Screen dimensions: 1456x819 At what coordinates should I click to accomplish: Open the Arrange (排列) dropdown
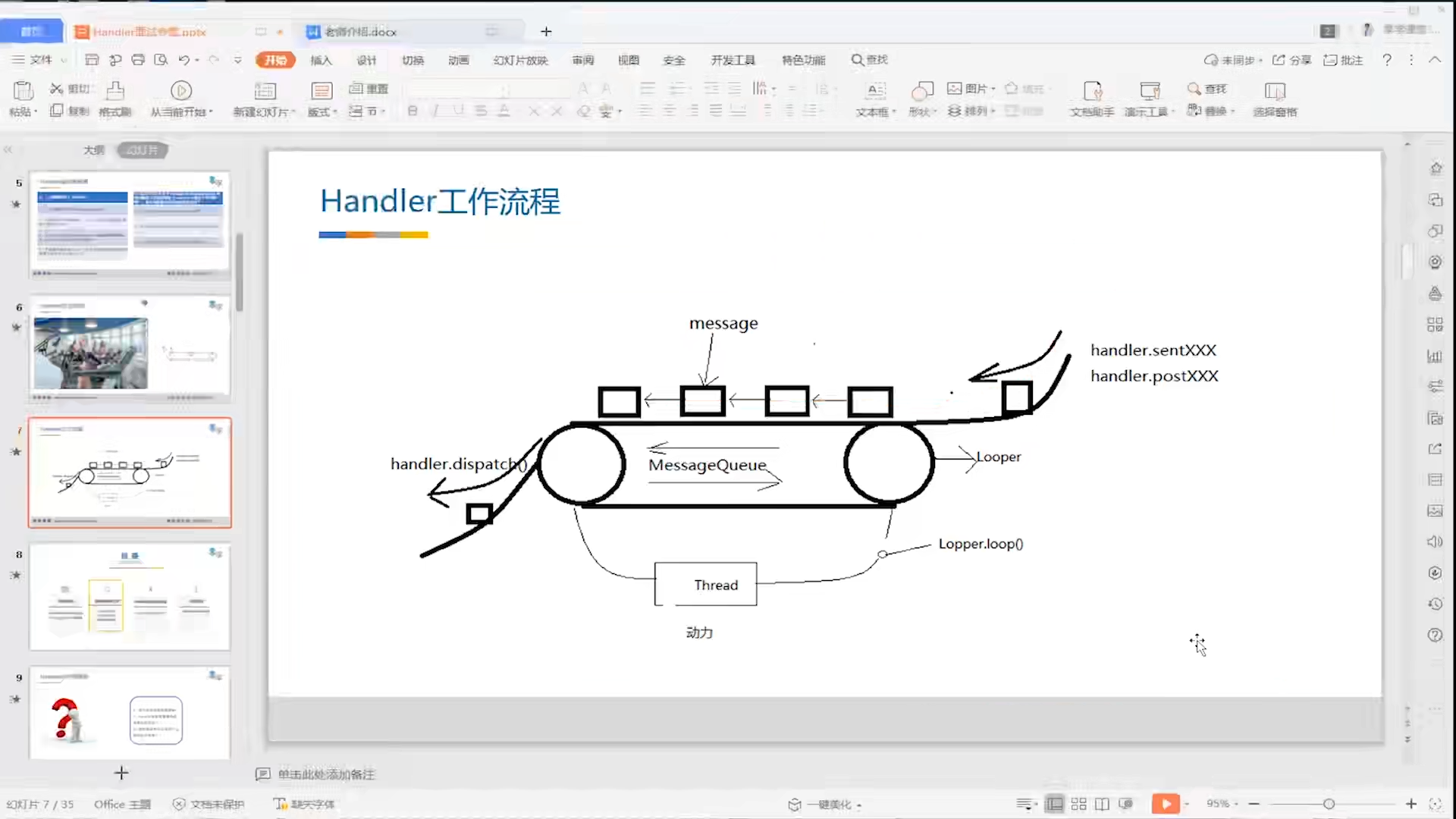pyautogui.click(x=971, y=111)
